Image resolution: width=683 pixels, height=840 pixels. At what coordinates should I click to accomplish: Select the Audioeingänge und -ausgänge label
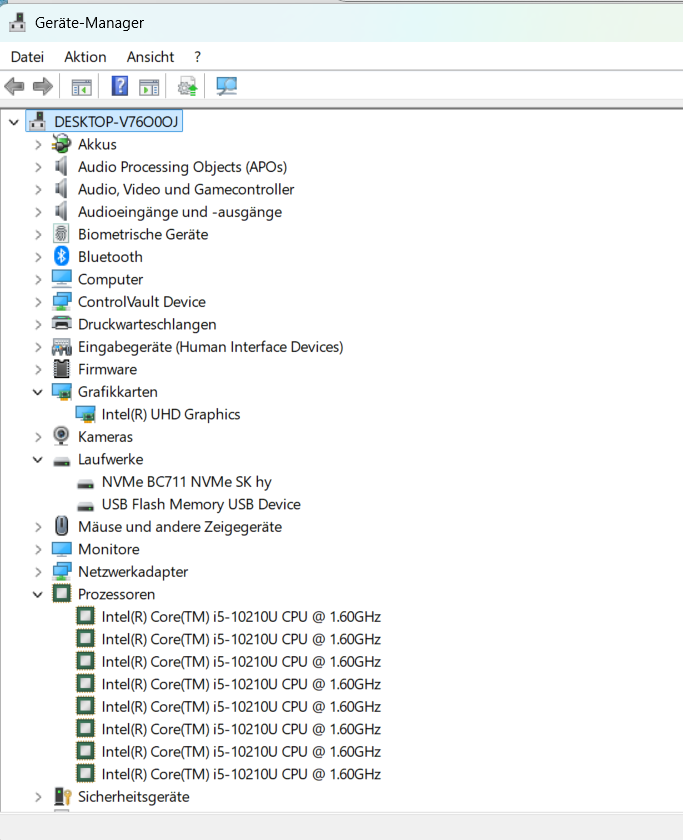coord(180,212)
